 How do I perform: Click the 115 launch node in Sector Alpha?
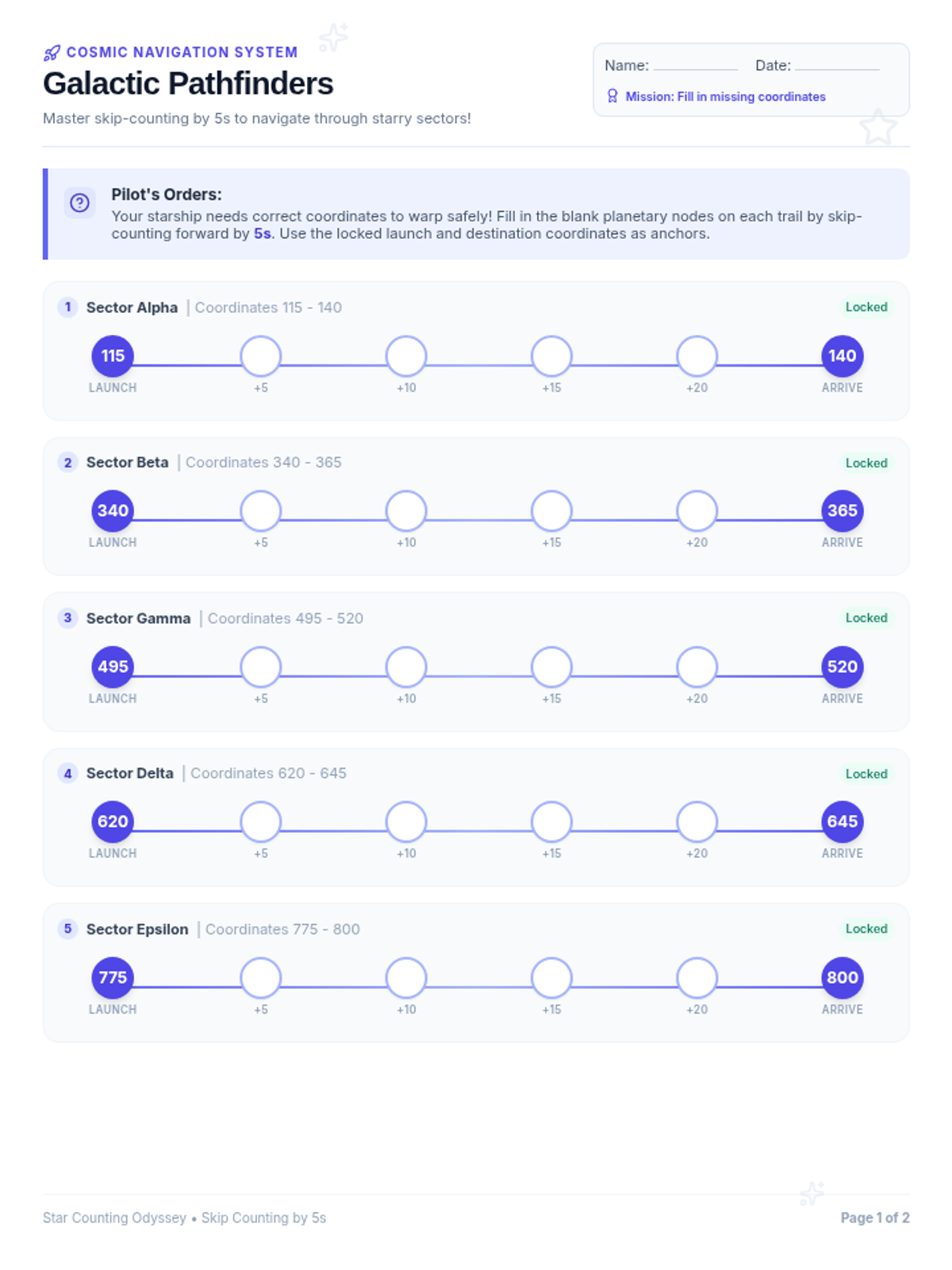tap(113, 356)
